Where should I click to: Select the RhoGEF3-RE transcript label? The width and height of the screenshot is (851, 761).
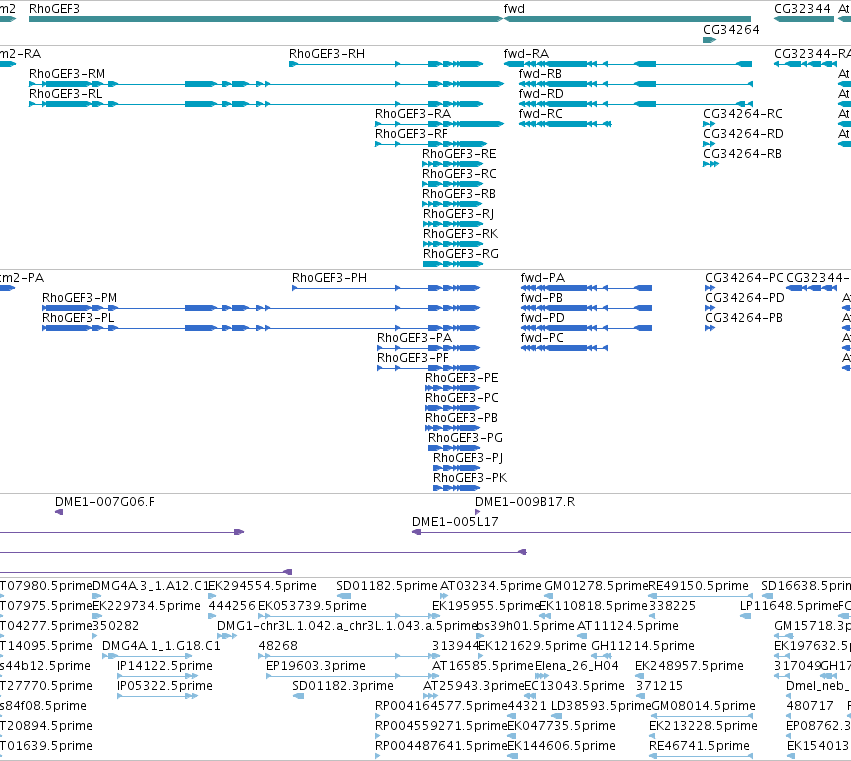[x=459, y=154]
